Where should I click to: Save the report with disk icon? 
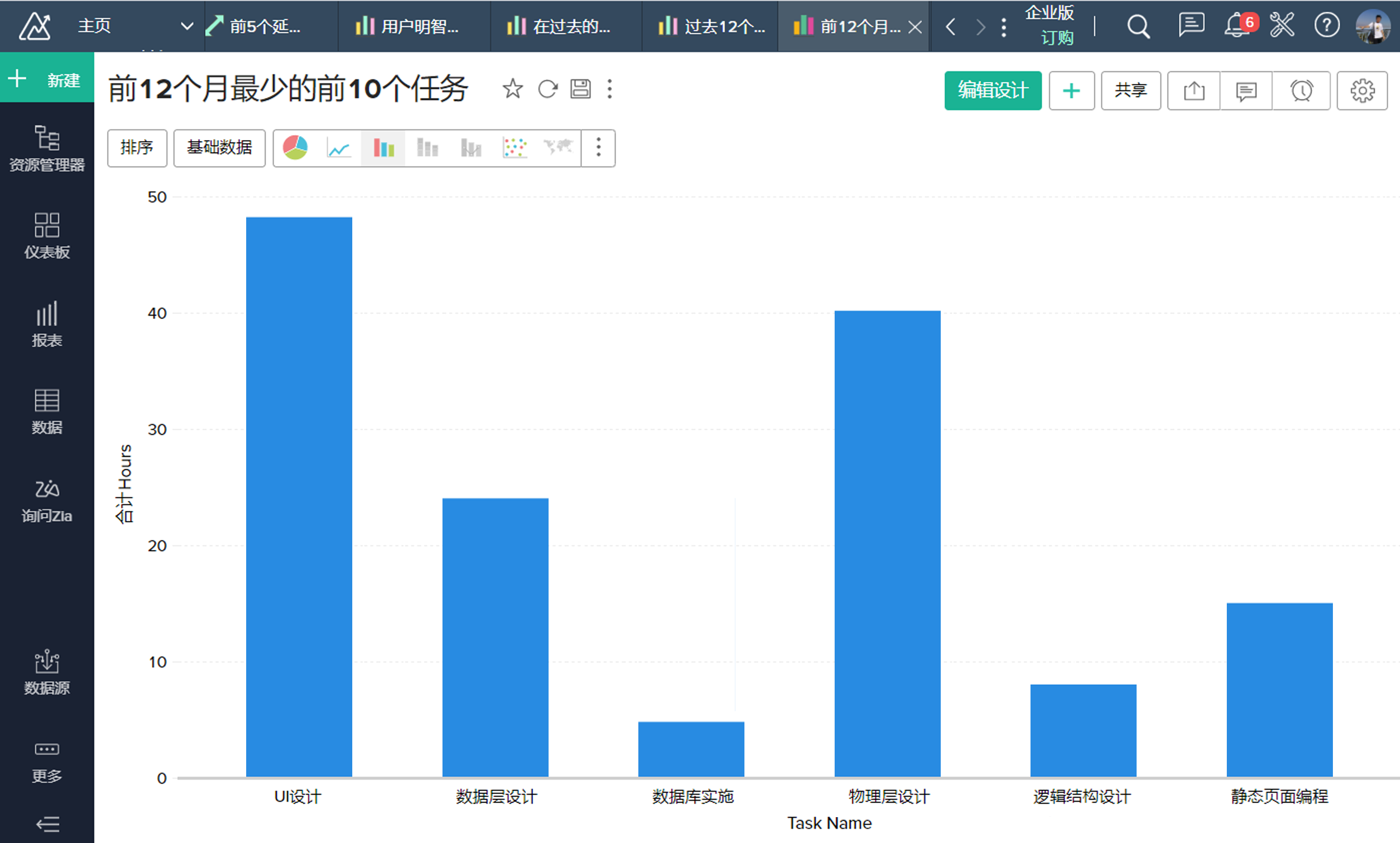580,89
